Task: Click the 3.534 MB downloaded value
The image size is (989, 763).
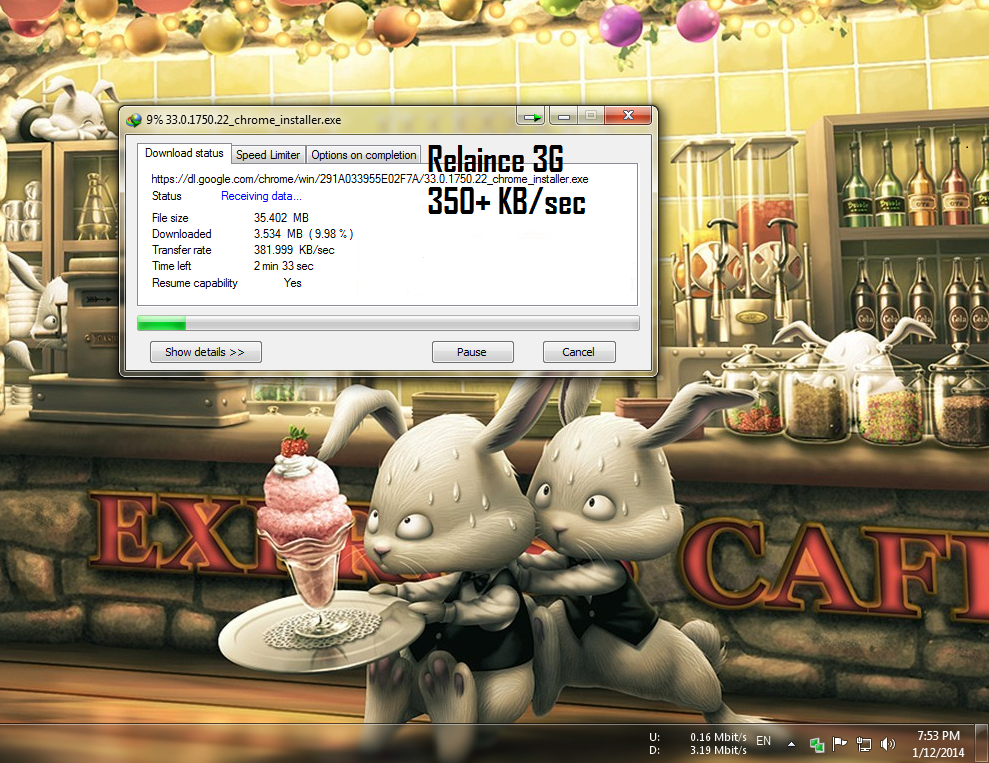Action: [x=303, y=234]
